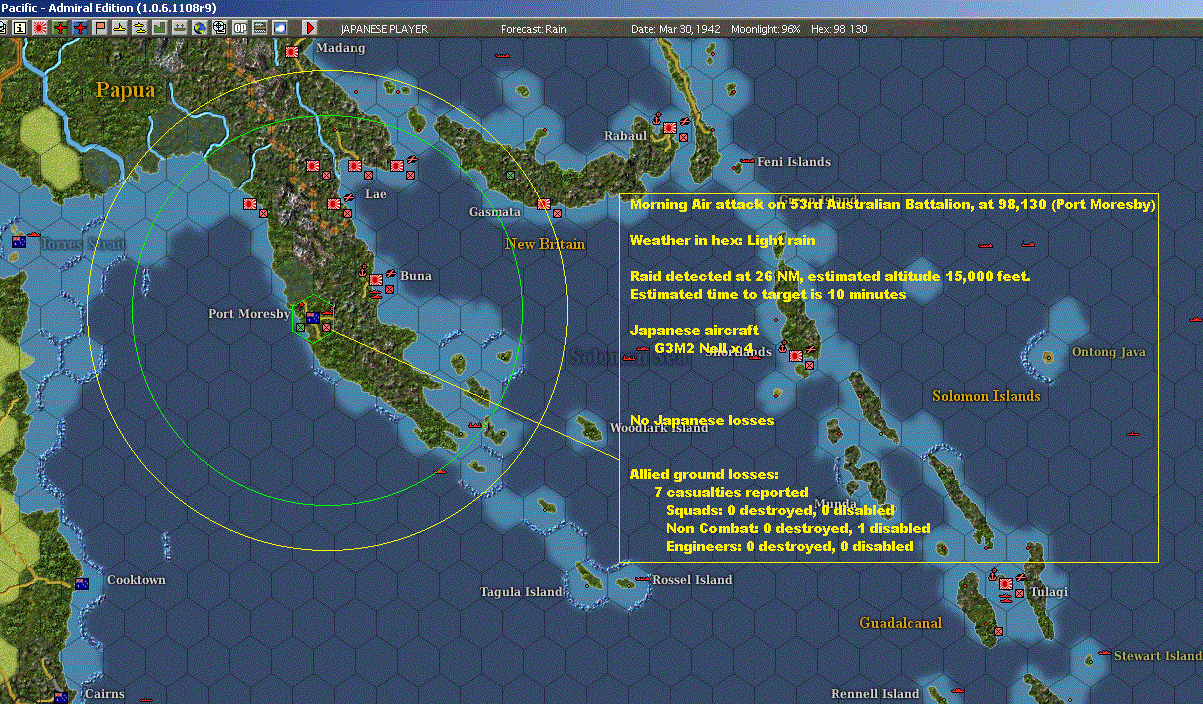
Task: Click the Solomon Islands region label
Action: [986, 396]
